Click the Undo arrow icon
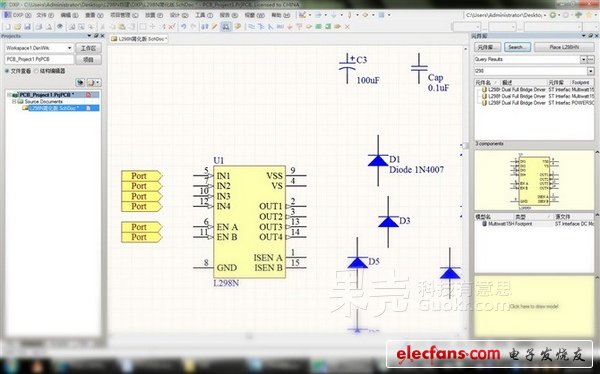Screen dimensions: 600x374 click(x=183, y=27)
